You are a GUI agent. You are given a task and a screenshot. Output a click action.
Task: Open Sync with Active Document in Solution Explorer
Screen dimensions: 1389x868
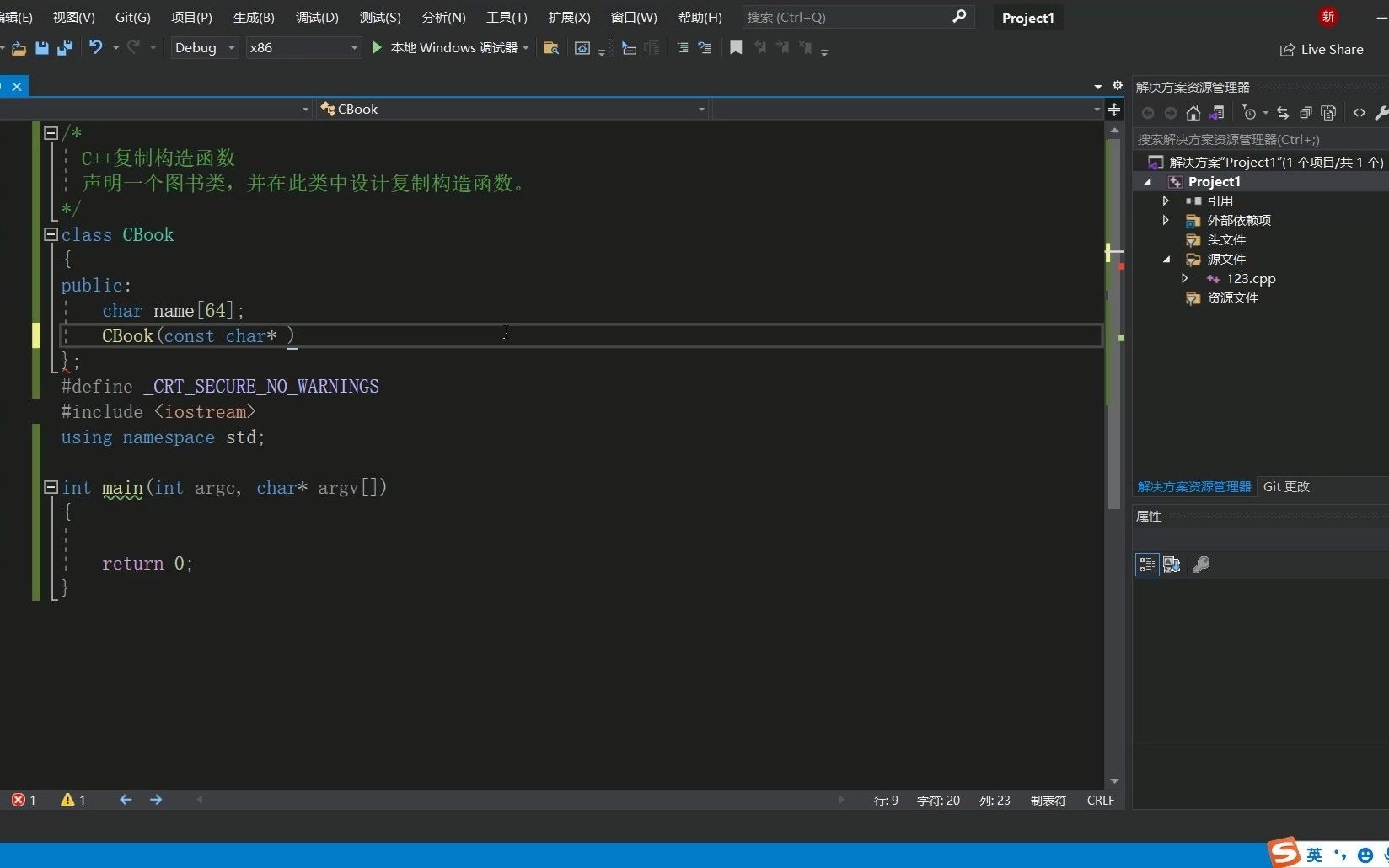[x=1282, y=112]
